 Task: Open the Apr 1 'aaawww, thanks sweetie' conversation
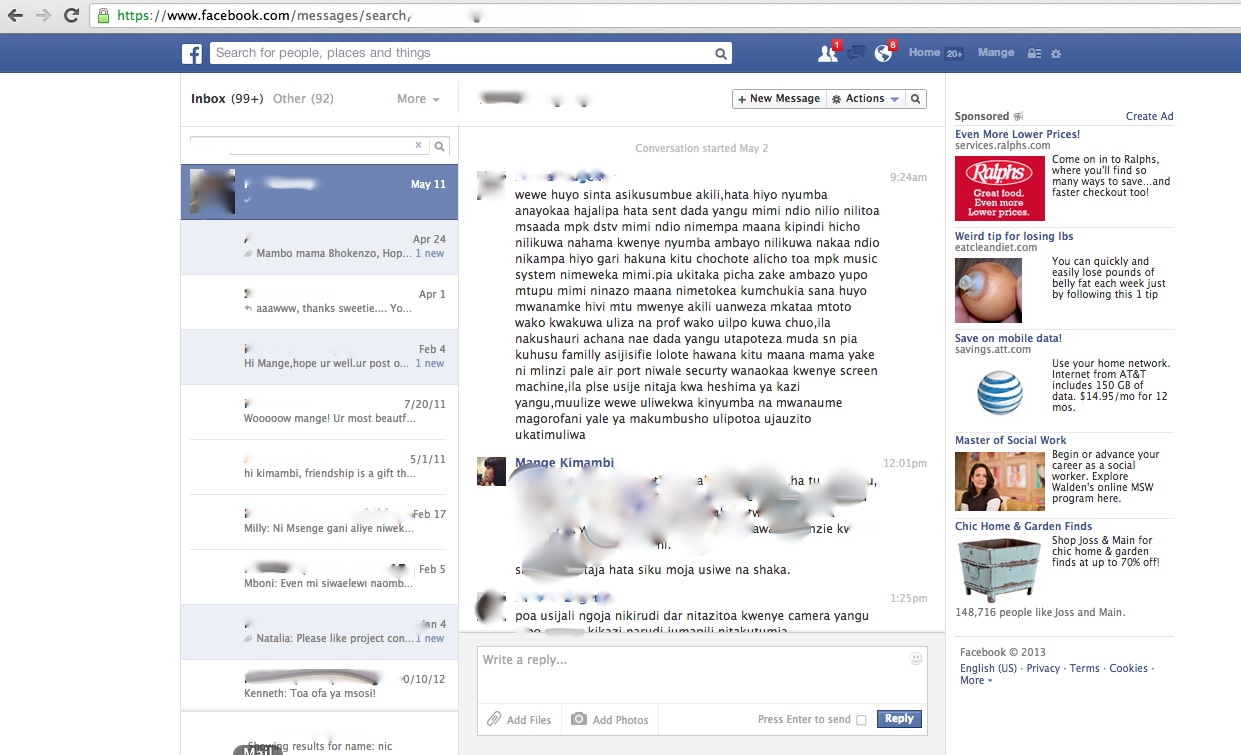319,302
